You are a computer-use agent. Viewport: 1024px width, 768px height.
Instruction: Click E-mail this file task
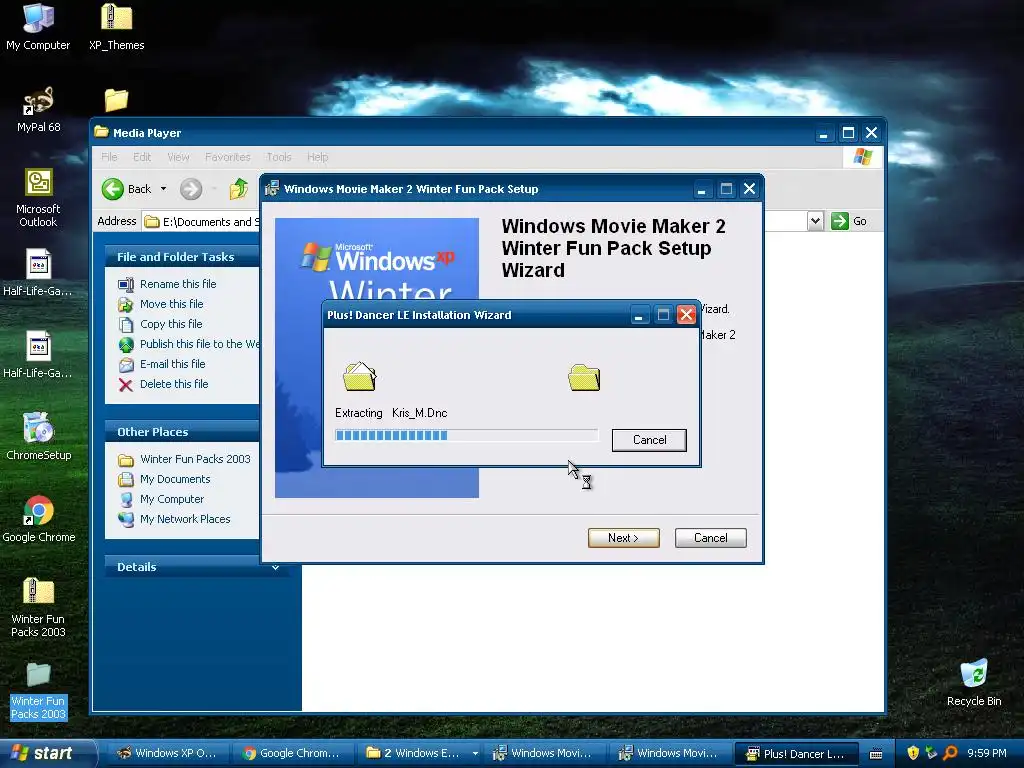[172, 364]
